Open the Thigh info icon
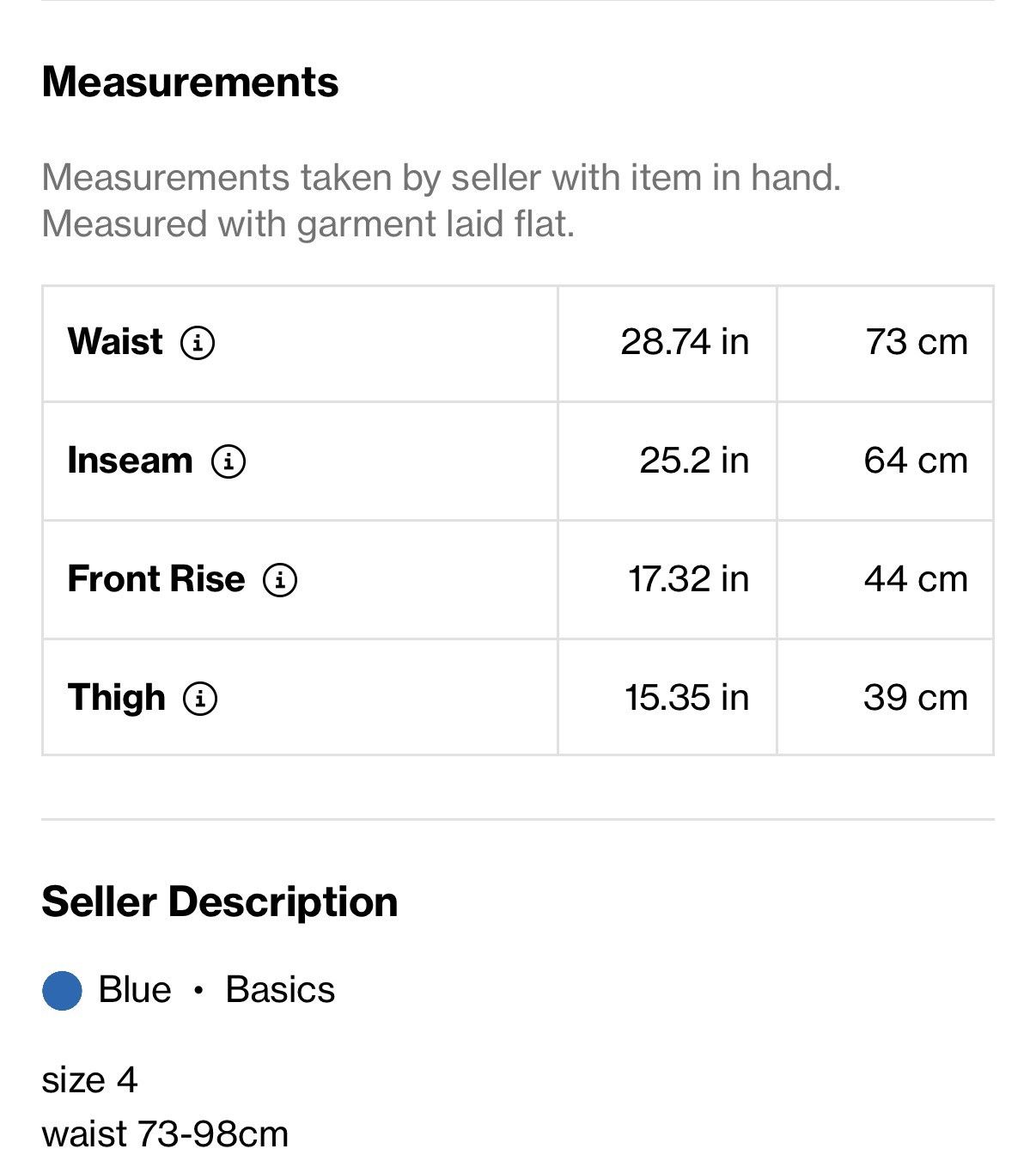Viewport: 1036px width, 1155px height. click(200, 698)
